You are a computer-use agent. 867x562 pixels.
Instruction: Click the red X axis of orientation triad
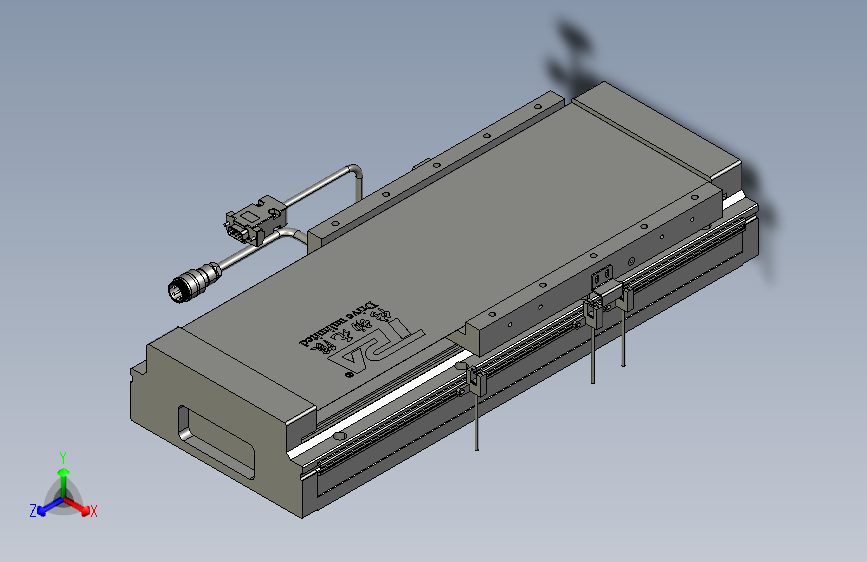[x=80, y=507]
